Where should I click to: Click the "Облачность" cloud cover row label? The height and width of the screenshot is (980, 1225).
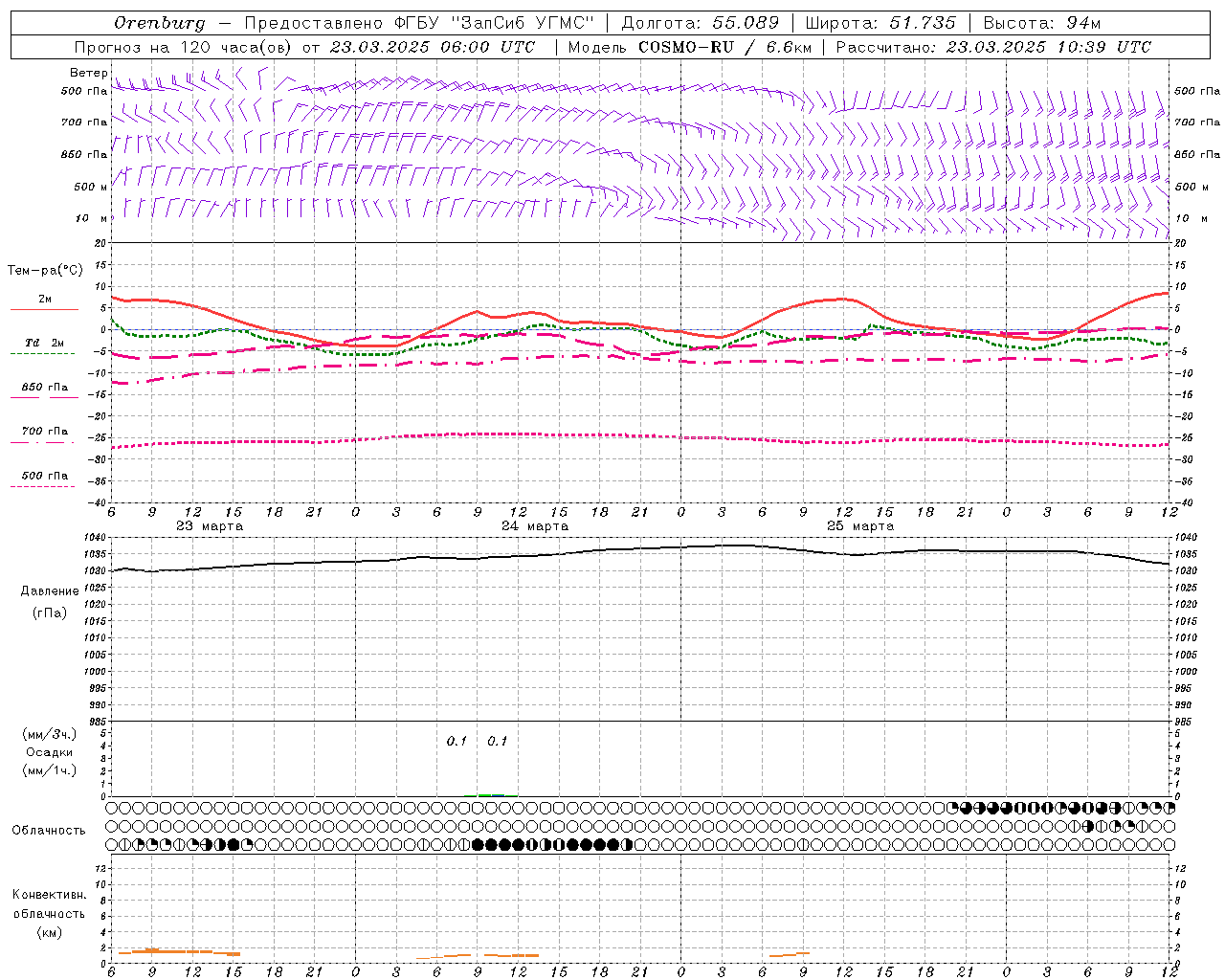pos(49,830)
